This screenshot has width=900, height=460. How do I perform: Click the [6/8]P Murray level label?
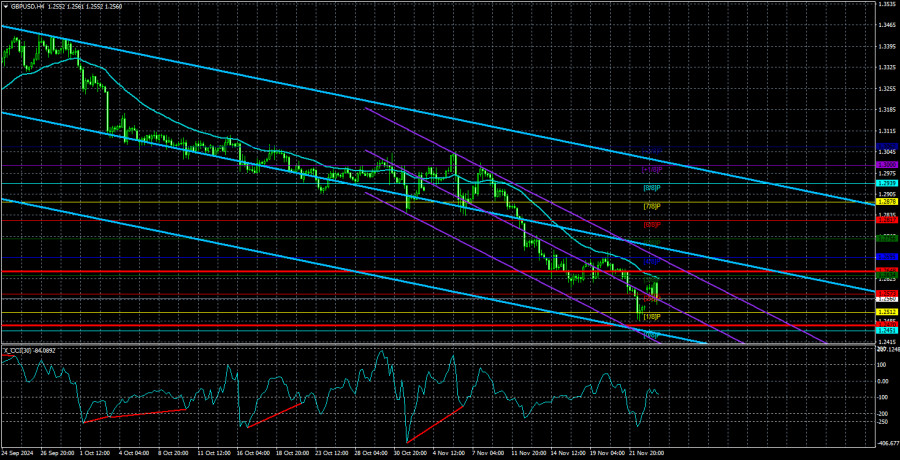pyautogui.click(x=651, y=224)
